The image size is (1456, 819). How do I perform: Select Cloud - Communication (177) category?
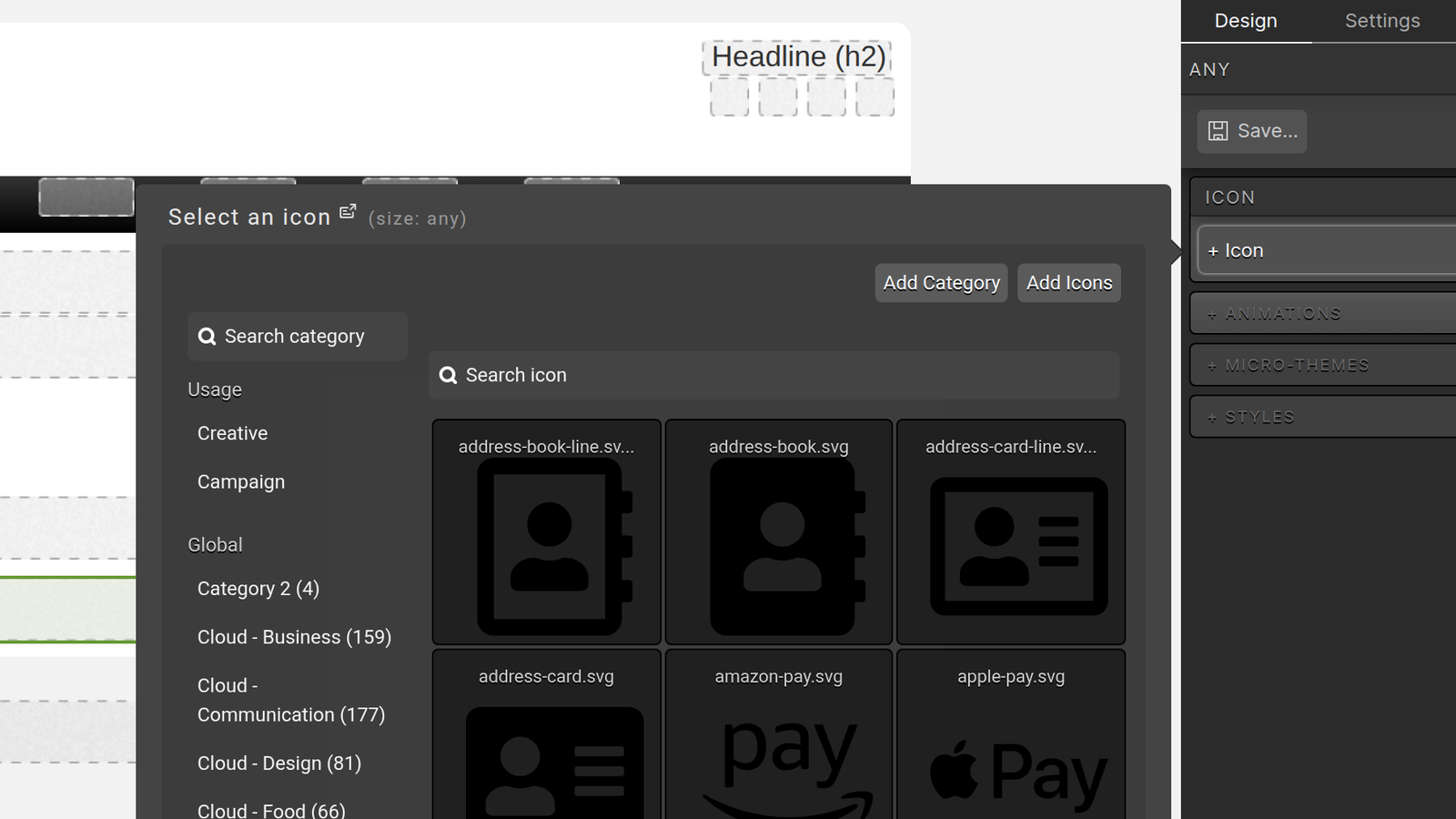(291, 700)
